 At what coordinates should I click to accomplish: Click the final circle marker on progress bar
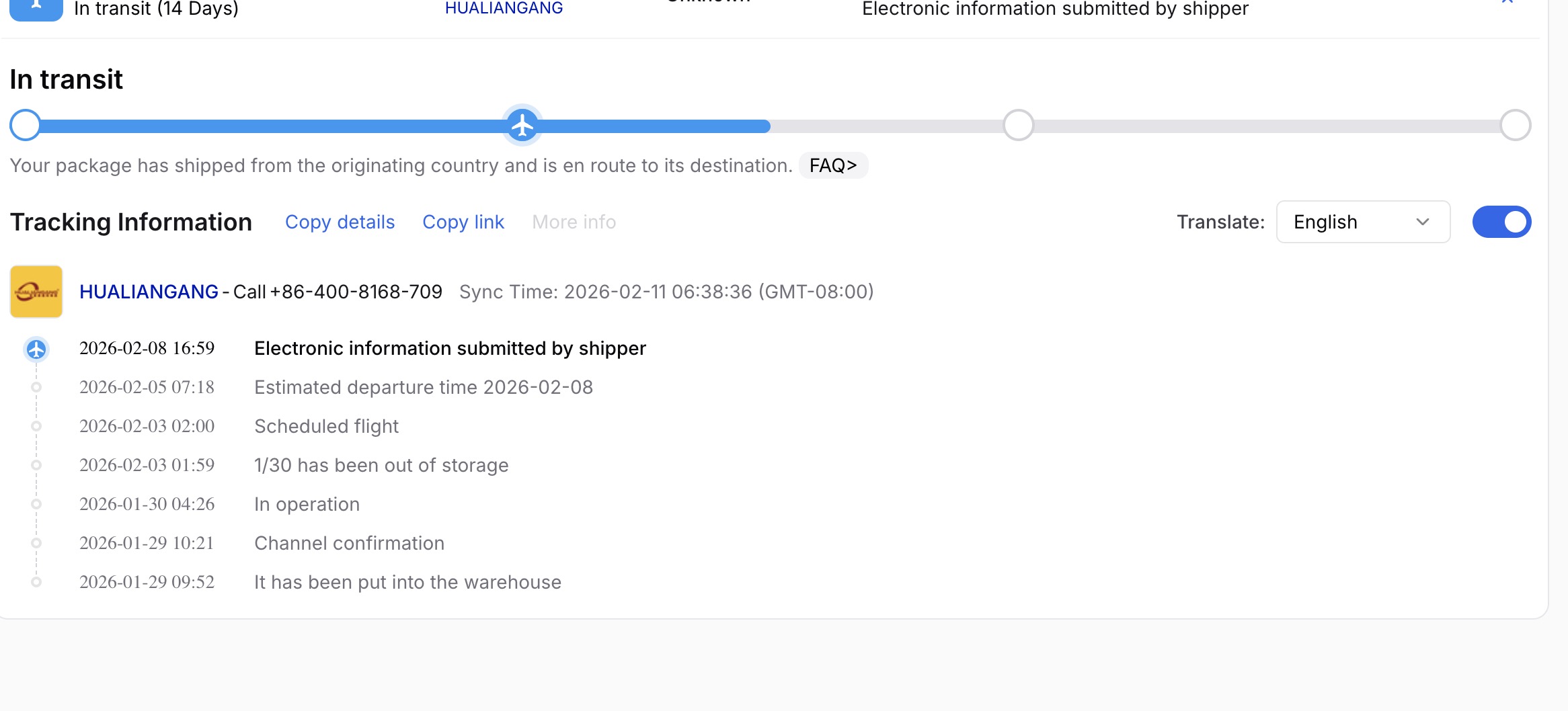tap(1516, 125)
